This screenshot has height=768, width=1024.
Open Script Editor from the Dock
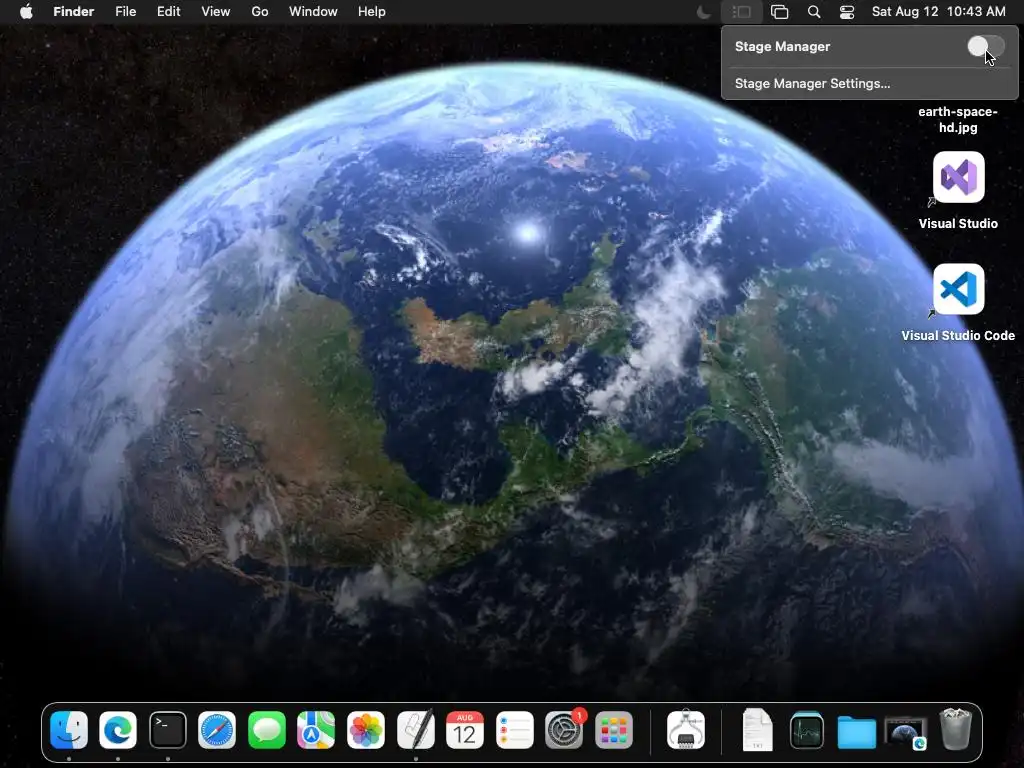tap(415, 729)
